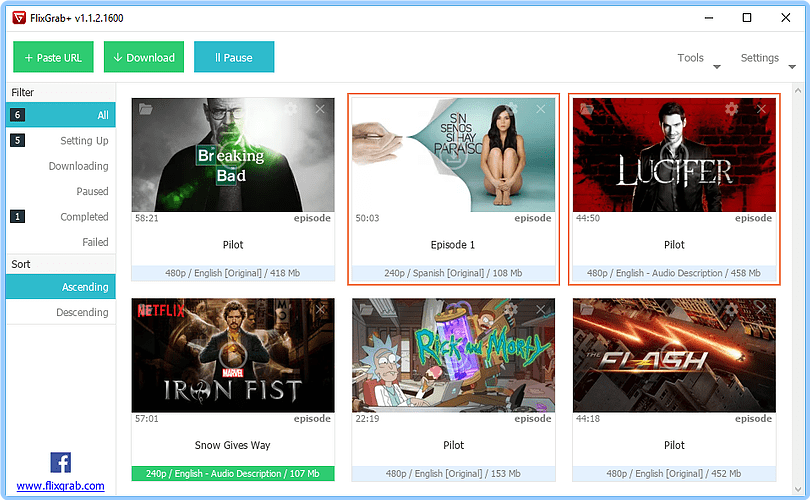
Task: Open the Settings dropdown menu
Action: (768, 58)
